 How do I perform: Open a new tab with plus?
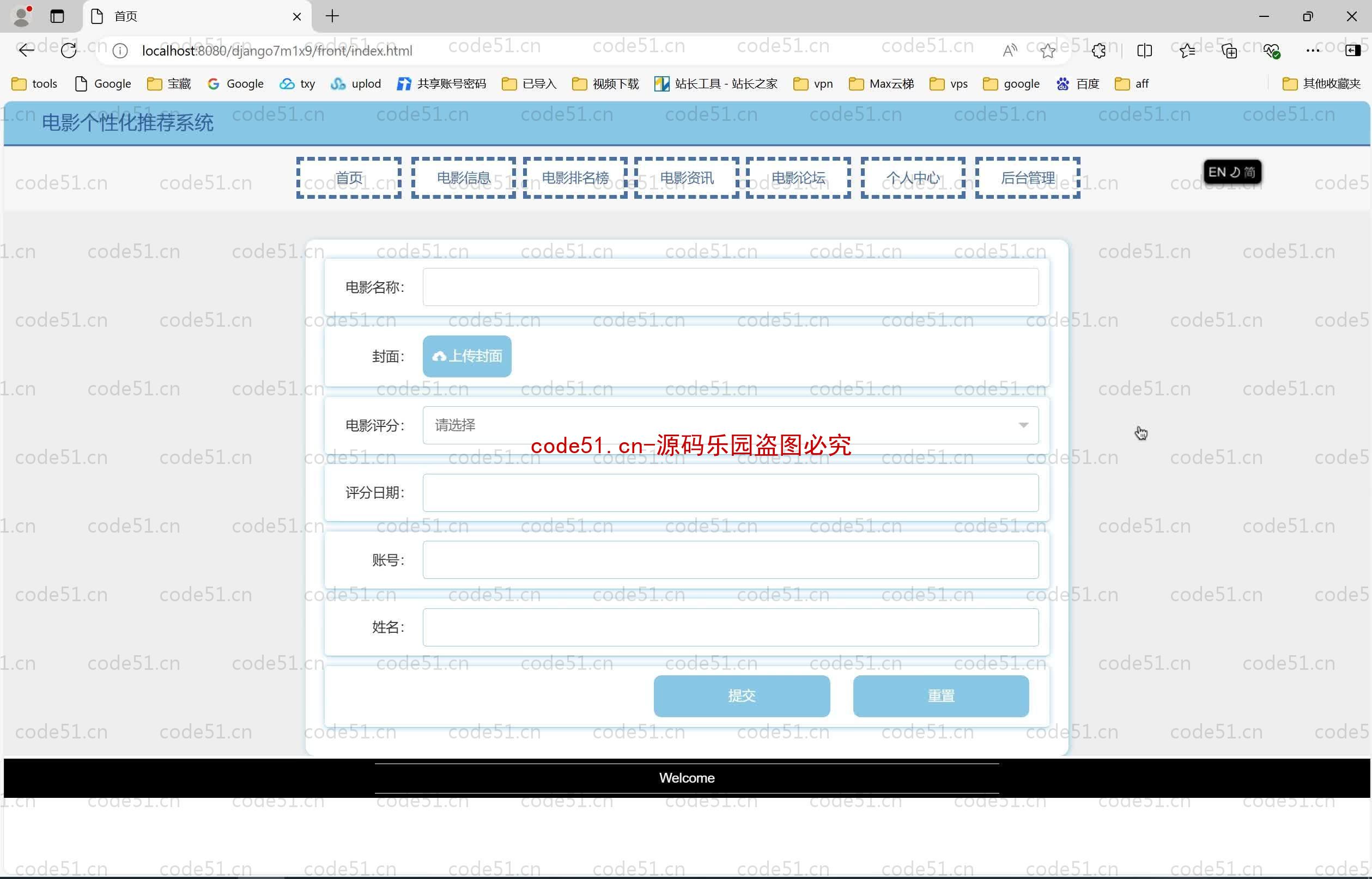332,16
